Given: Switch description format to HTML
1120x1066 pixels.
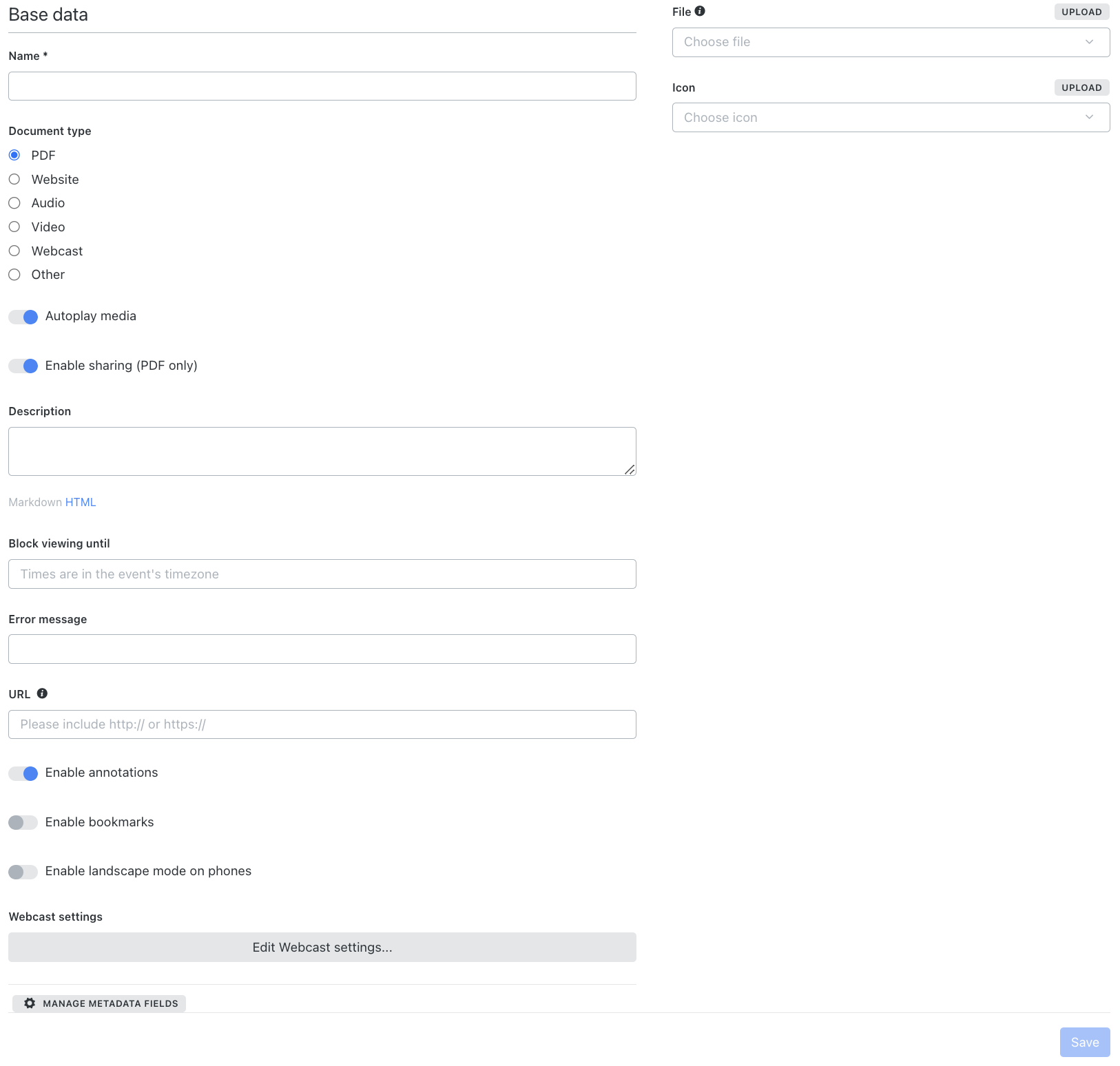Looking at the screenshot, I should point(81,502).
